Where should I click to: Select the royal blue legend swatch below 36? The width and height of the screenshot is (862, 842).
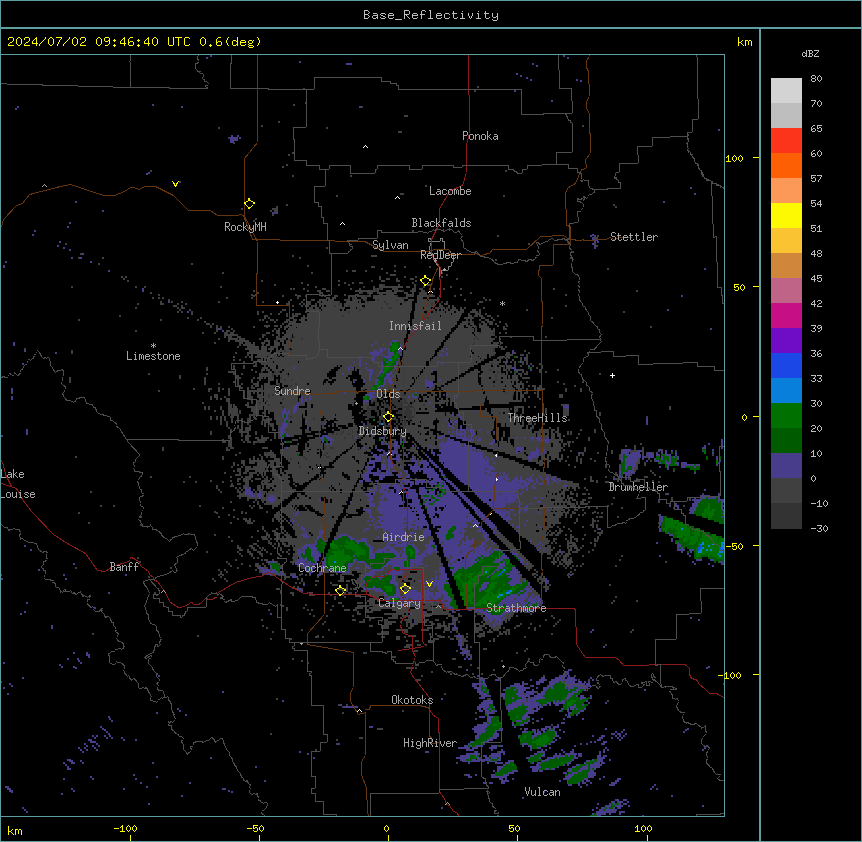[x=786, y=365]
